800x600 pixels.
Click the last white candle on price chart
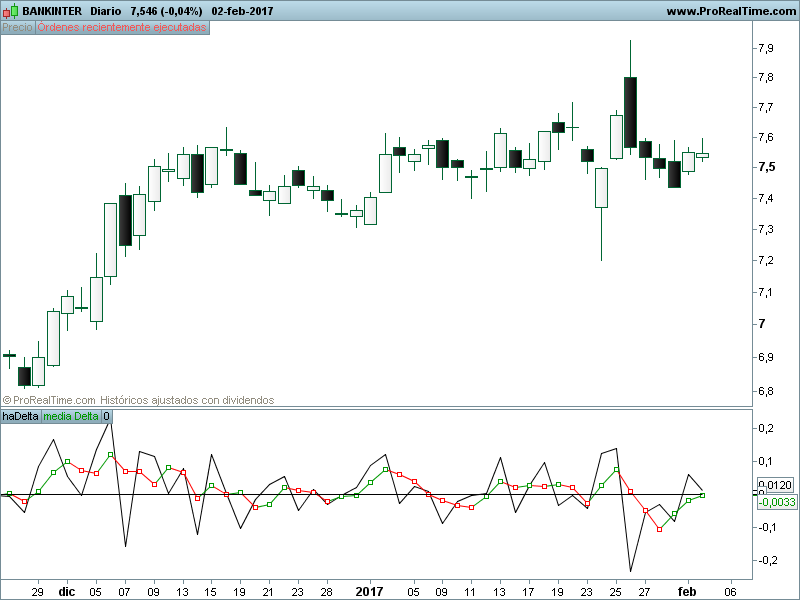pos(703,155)
